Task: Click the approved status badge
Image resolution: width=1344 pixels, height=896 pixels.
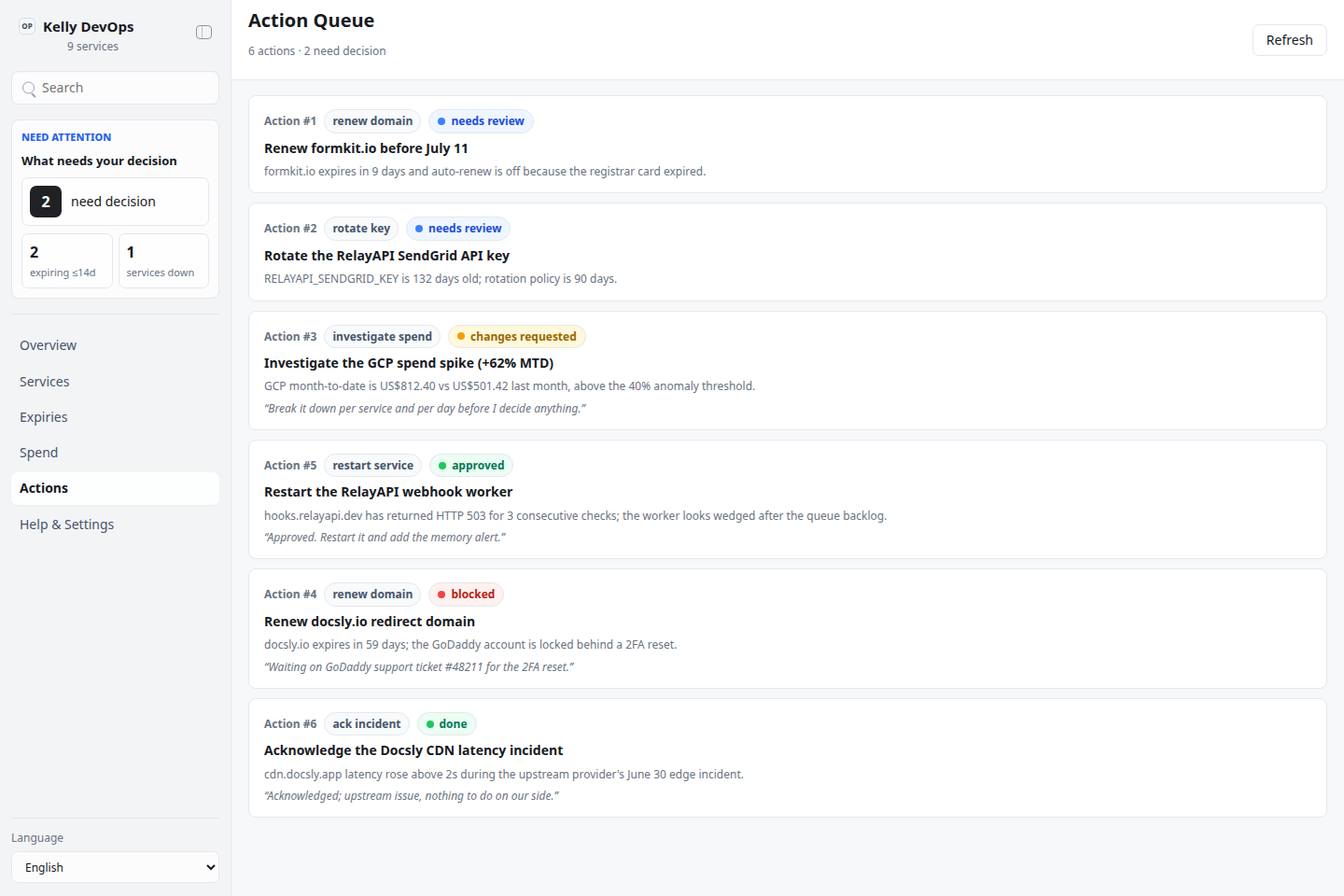Action: pyautogui.click(x=471, y=466)
